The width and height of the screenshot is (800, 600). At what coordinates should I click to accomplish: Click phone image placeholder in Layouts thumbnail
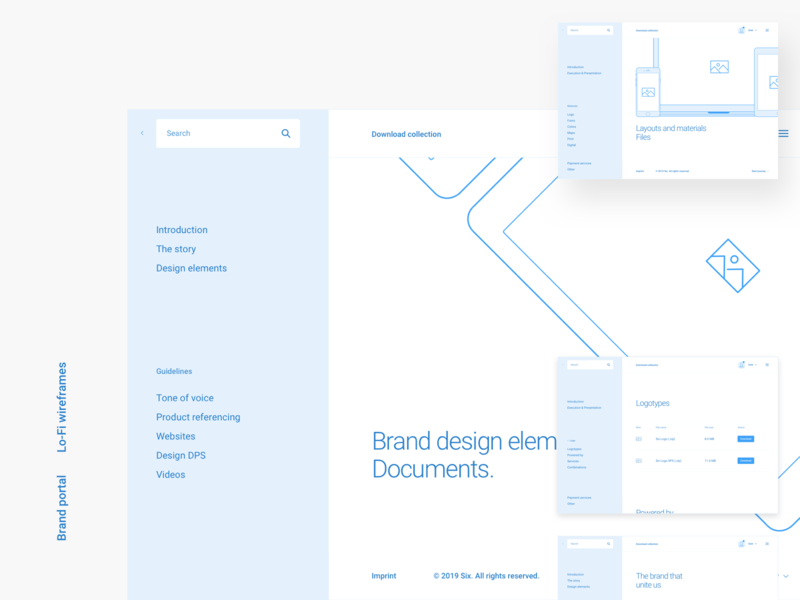tap(648, 92)
